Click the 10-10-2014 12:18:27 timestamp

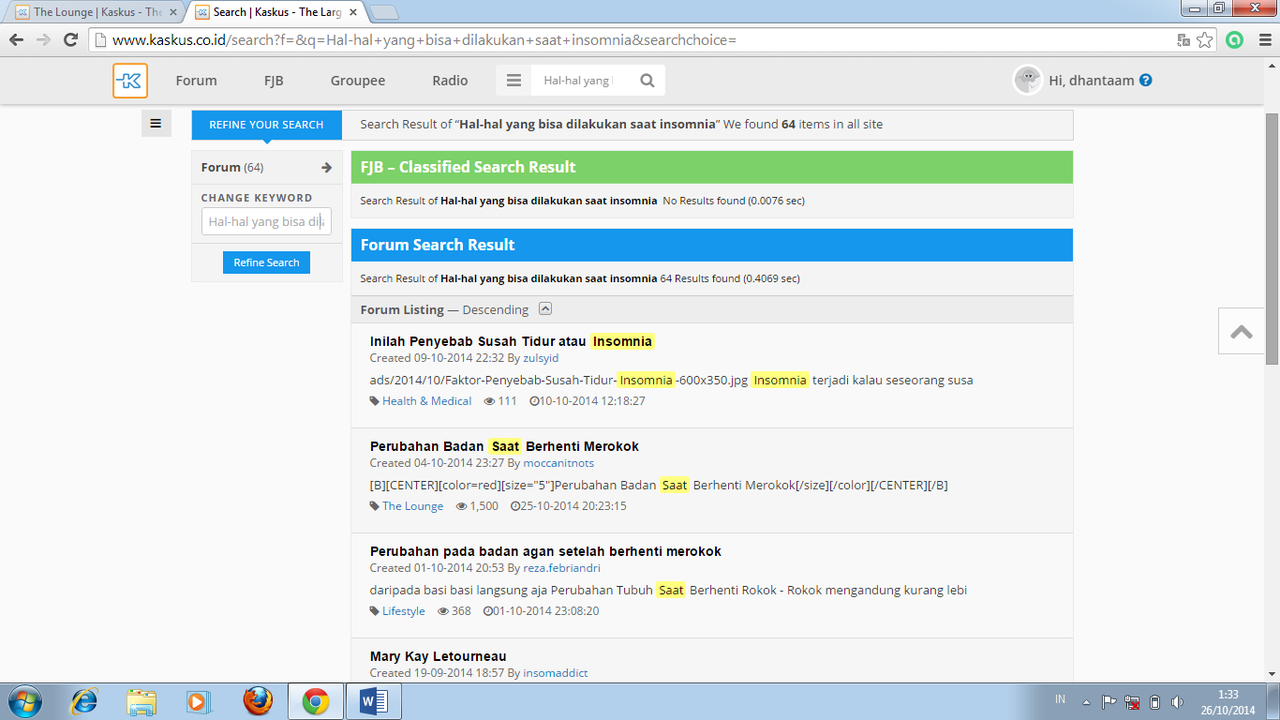tap(592, 401)
